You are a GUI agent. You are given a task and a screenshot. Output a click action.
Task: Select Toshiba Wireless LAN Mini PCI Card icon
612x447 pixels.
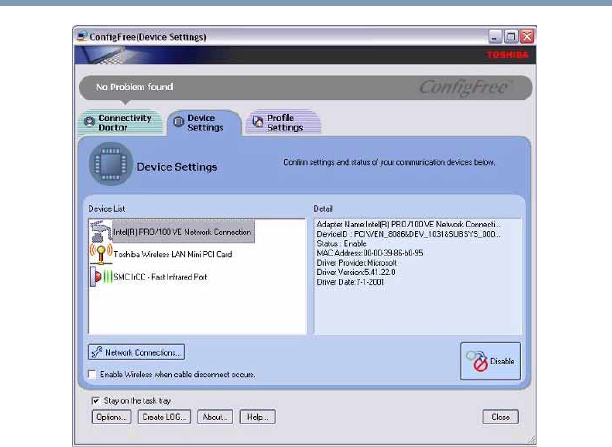click(x=101, y=253)
